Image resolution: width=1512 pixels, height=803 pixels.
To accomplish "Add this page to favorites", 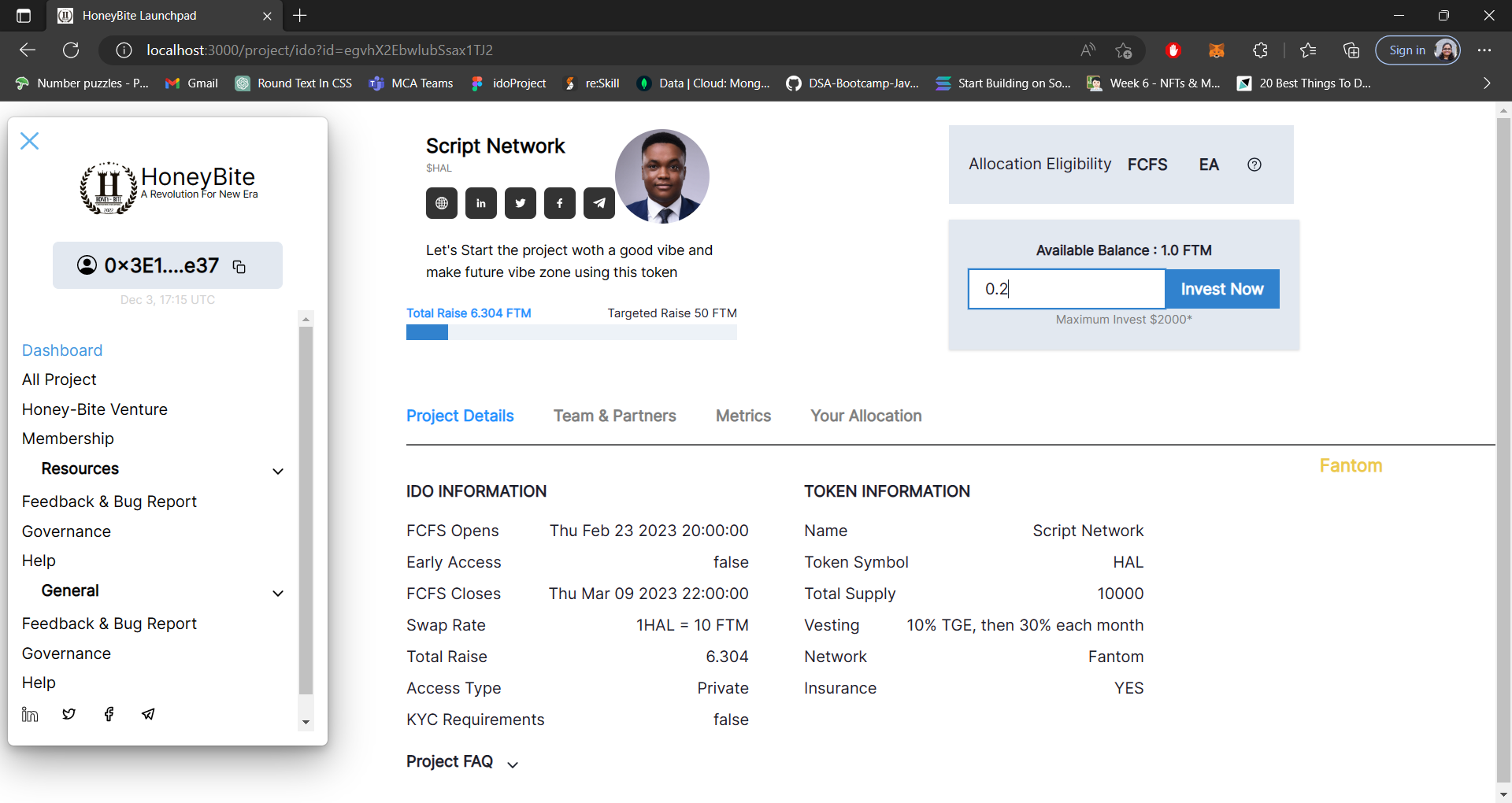I will pyautogui.click(x=1124, y=50).
